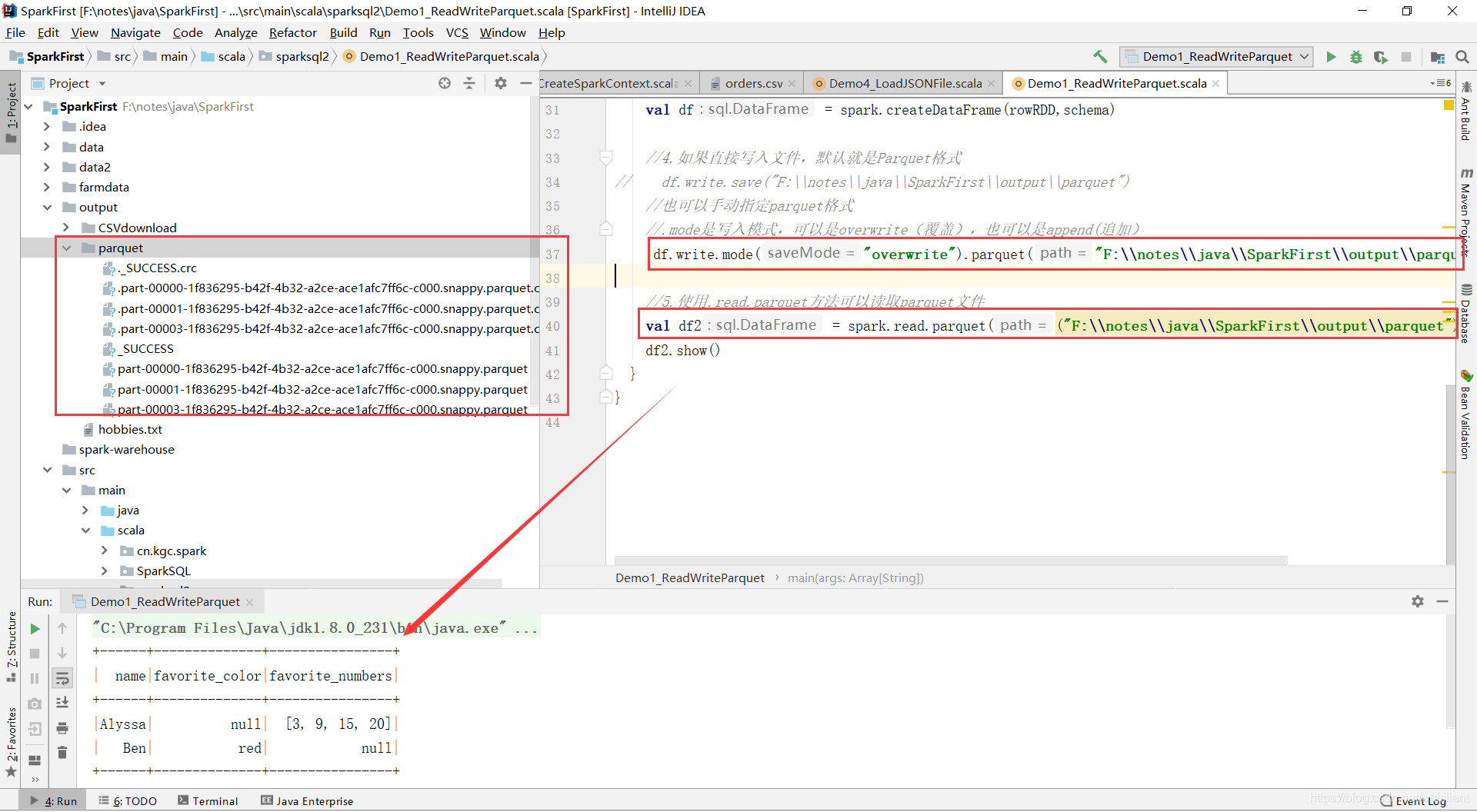The width and height of the screenshot is (1477, 812).
Task: Expand the data2 folder
Action: pos(47,167)
